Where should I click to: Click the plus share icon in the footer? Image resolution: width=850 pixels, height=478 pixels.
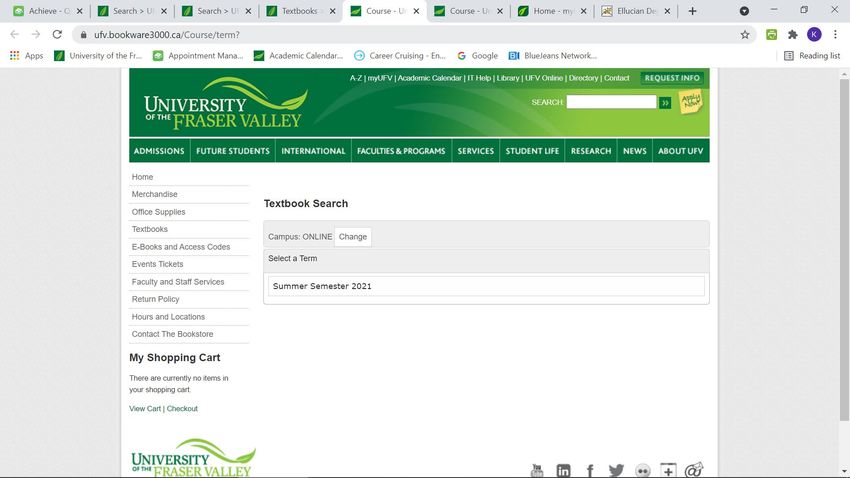(x=668, y=470)
